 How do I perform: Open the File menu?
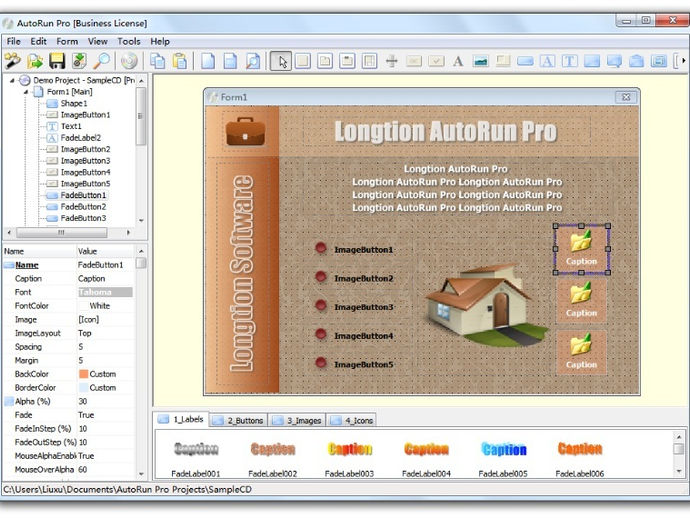14,41
